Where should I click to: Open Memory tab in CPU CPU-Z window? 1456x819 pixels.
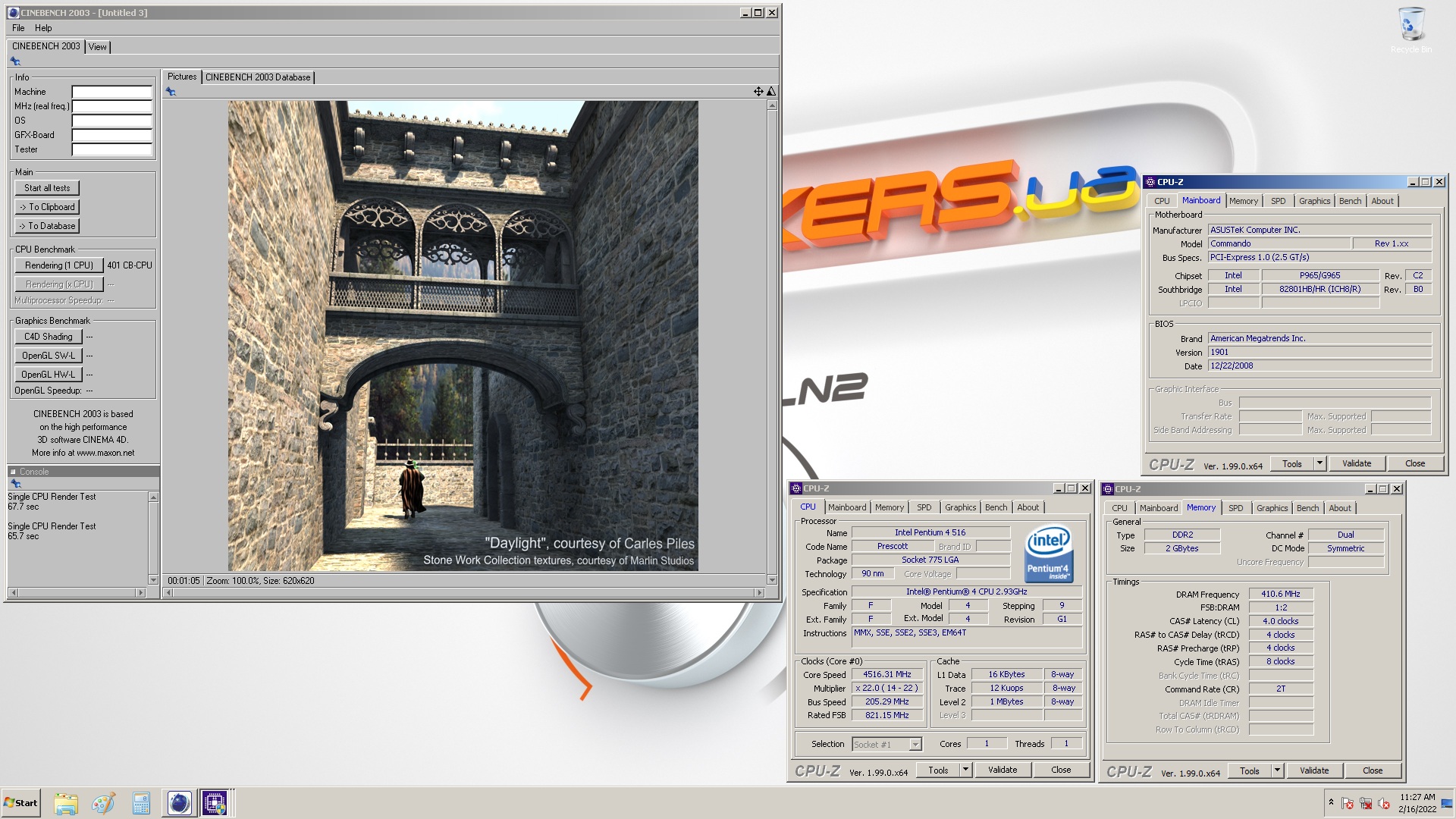pyautogui.click(x=889, y=507)
